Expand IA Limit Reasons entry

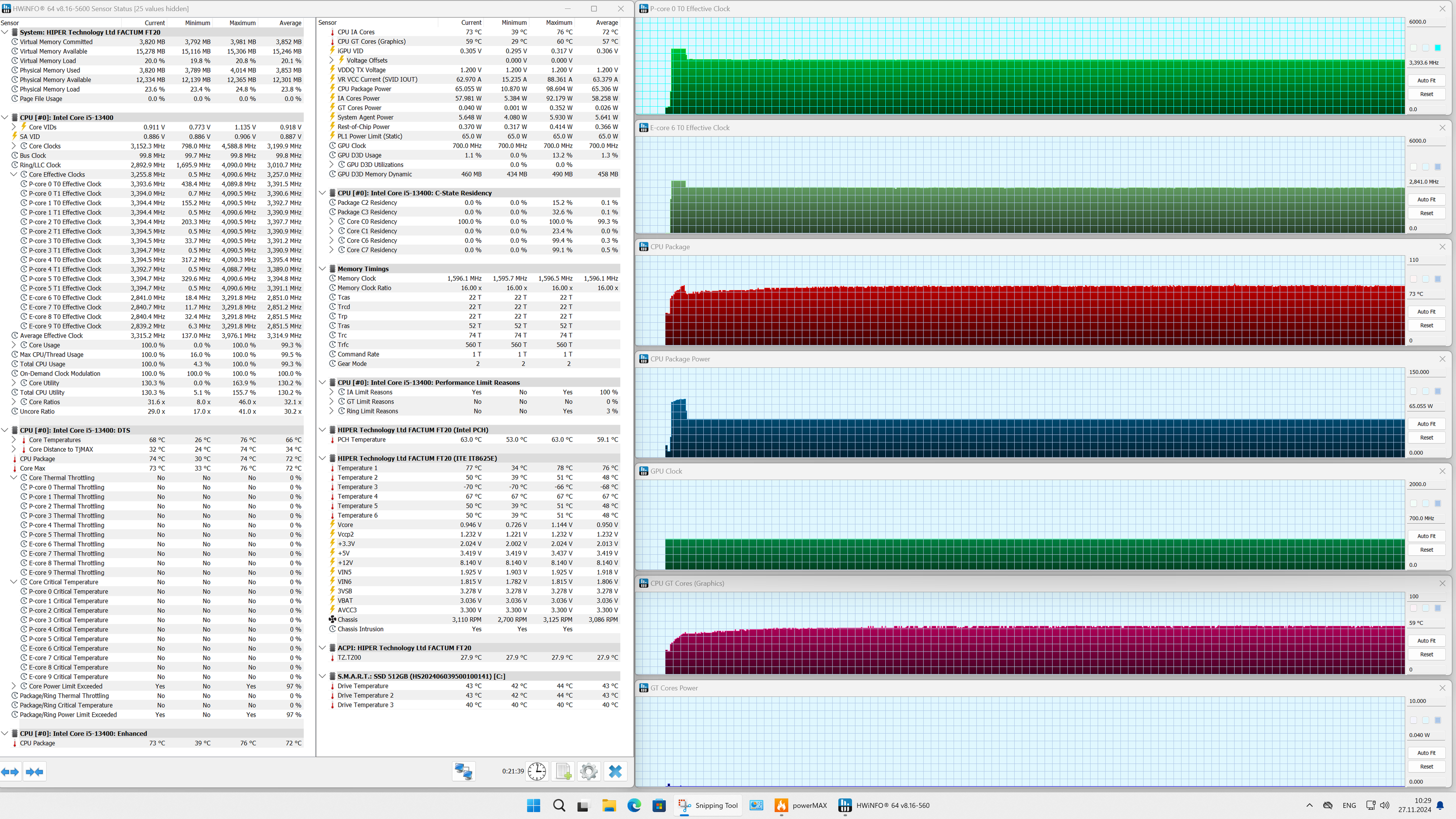pos(332,392)
